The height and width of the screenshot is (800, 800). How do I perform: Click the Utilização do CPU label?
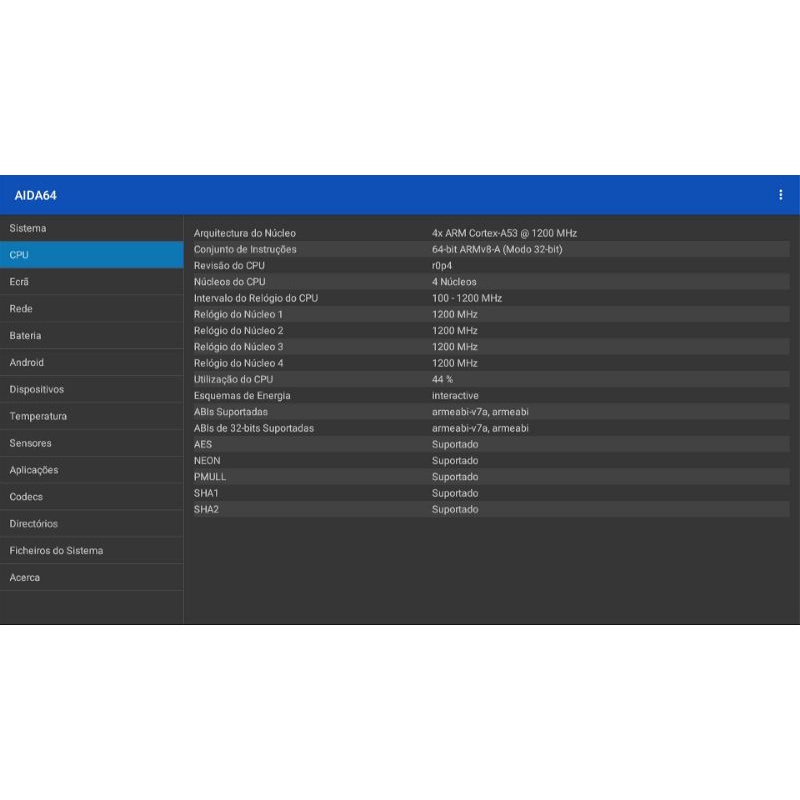pos(233,379)
